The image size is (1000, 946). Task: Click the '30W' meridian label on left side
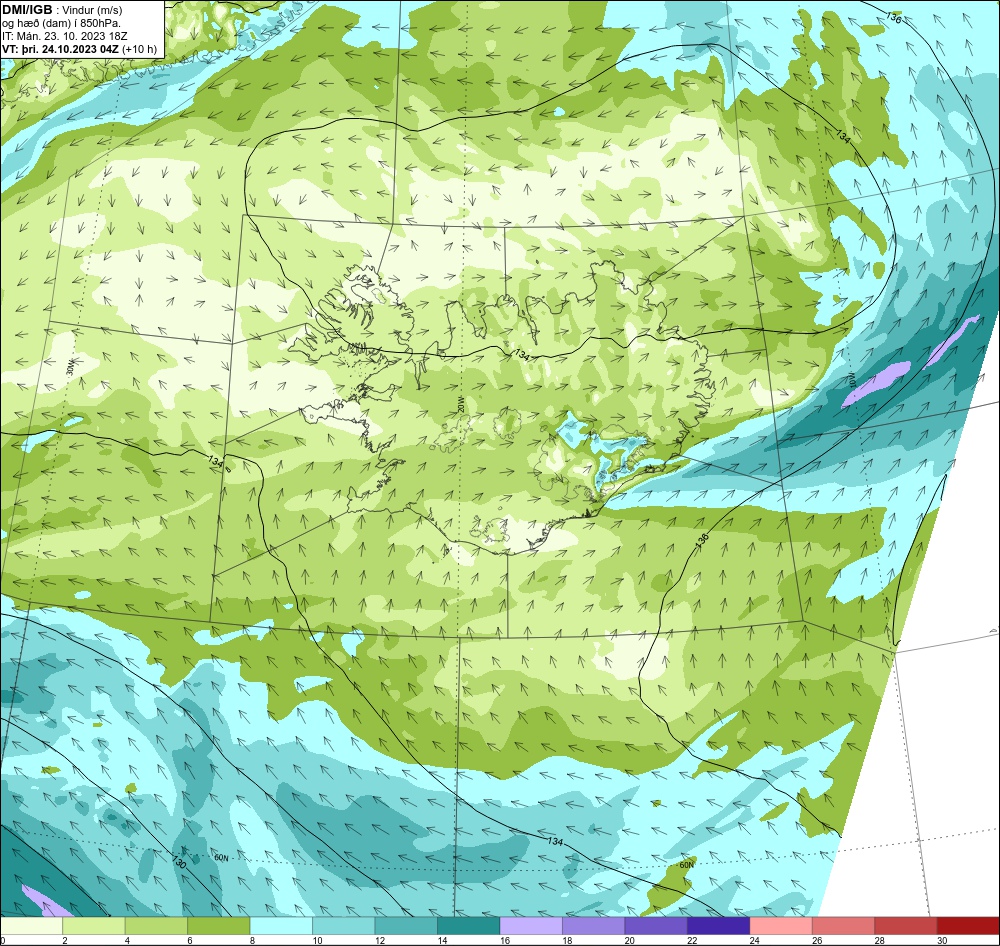(x=70, y=366)
